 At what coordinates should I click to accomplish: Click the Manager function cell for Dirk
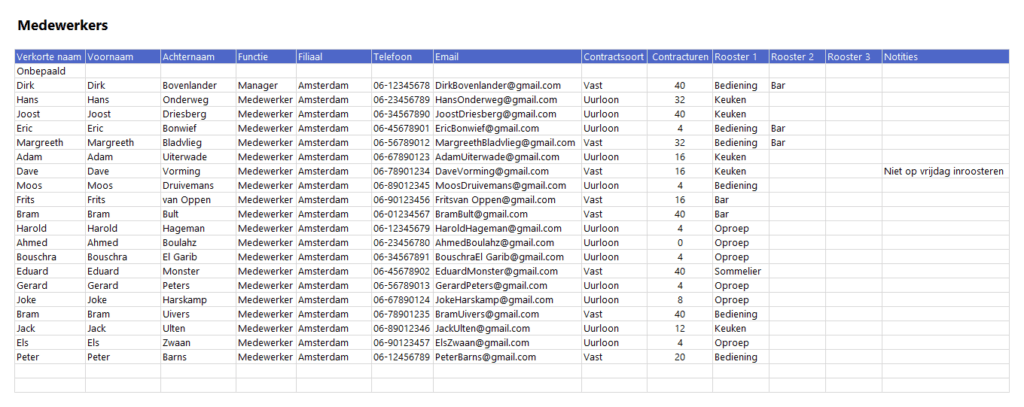click(257, 86)
